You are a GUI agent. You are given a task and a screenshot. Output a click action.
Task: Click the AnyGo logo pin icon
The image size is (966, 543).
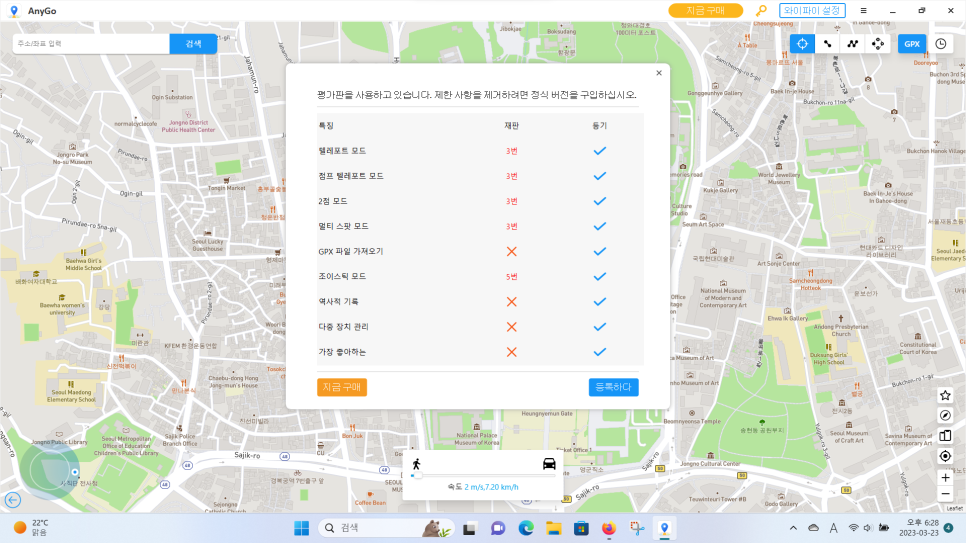(x=14, y=11)
